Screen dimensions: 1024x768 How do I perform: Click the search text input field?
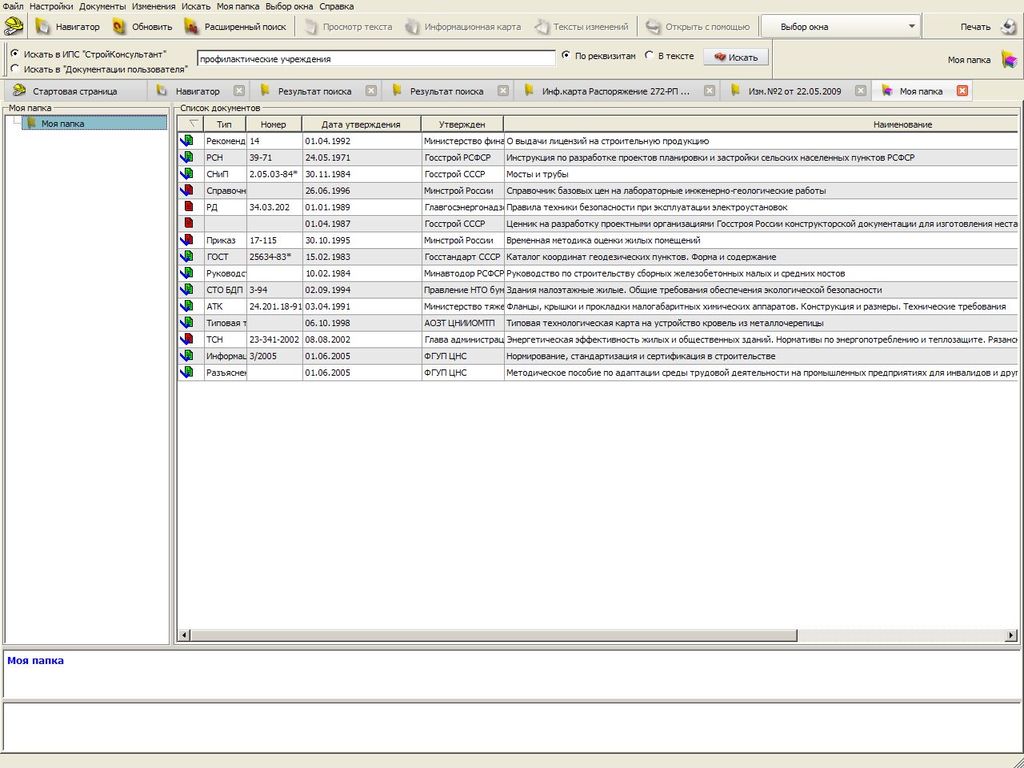[376, 58]
